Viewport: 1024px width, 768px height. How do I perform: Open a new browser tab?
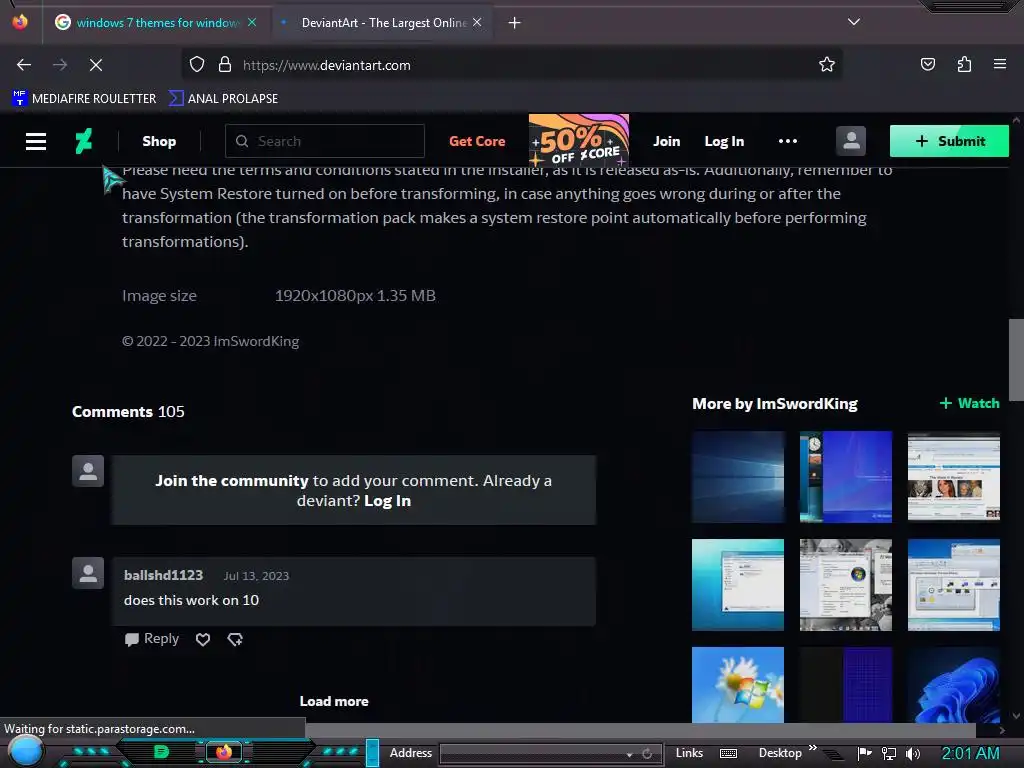(515, 23)
